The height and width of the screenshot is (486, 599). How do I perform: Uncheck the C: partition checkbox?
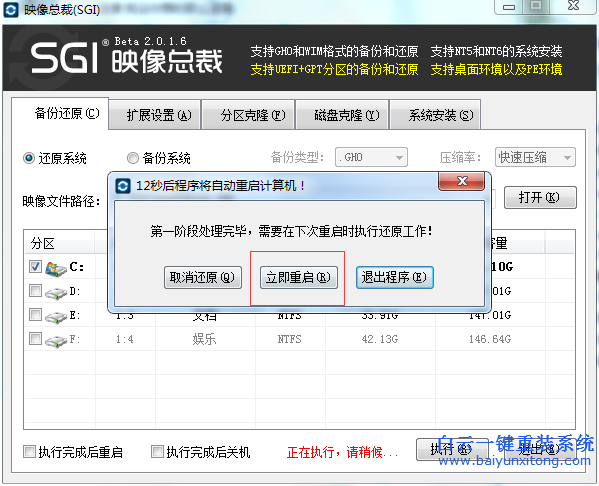36,267
